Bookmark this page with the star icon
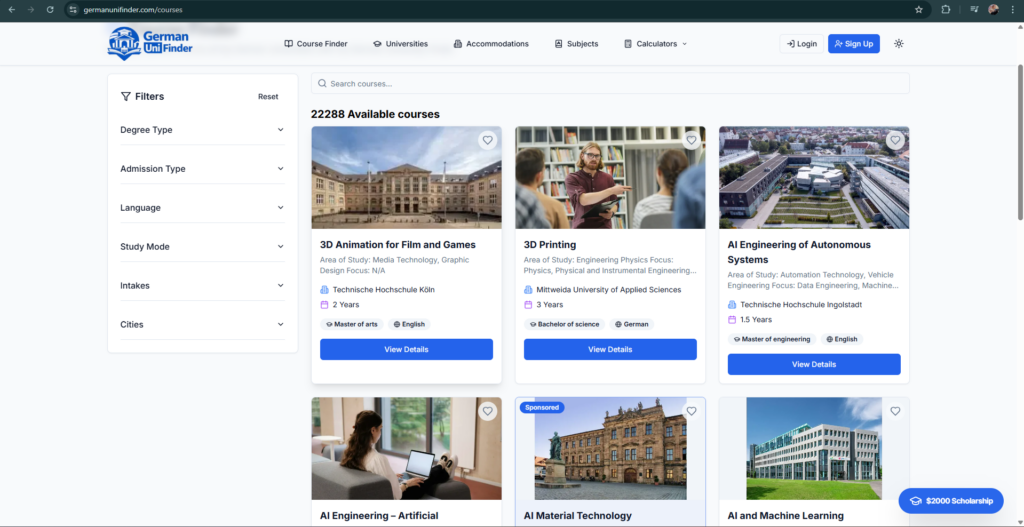 tap(919, 10)
